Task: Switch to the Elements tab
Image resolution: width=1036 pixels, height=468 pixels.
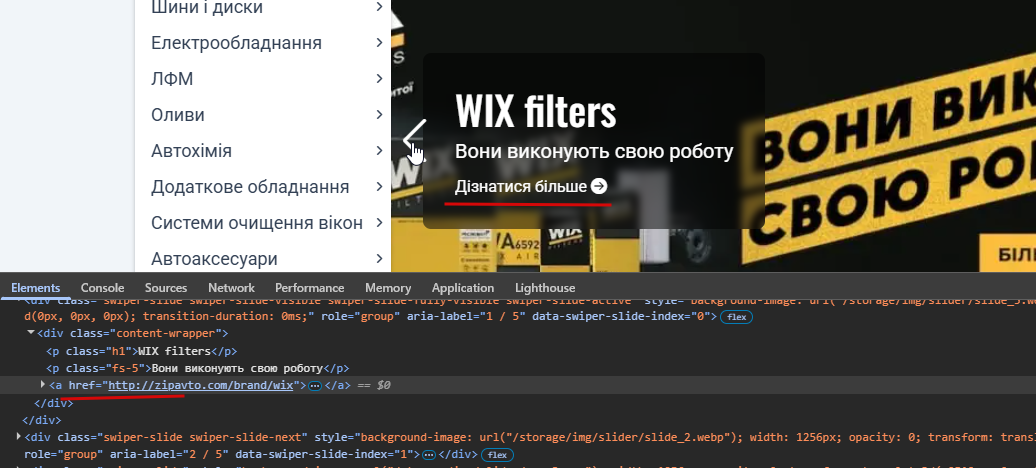Action: (36, 288)
